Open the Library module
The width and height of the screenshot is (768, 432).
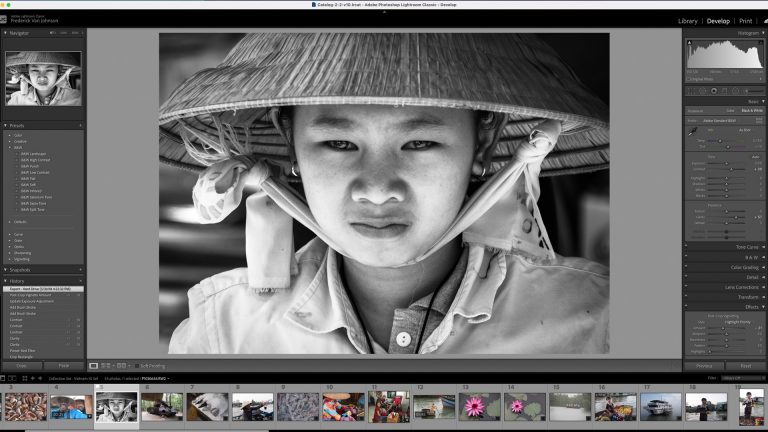pyautogui.click(x=688, y=21)
